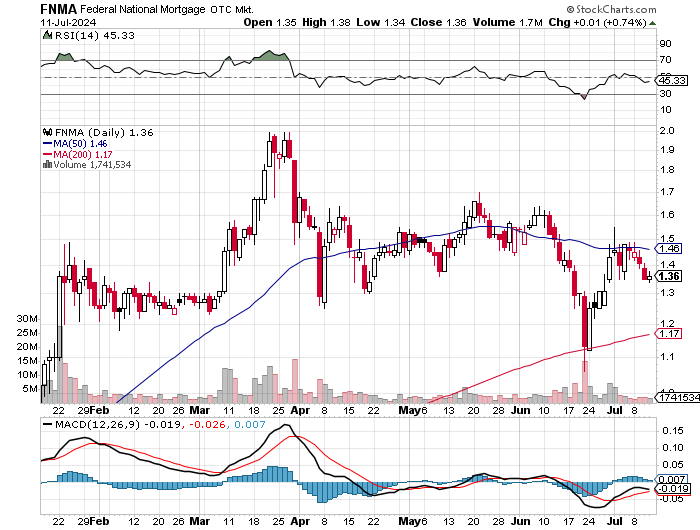The image size is (700, 530).
Task: Click the 'Federal National Mortgage' company name
Action: click(x=143, y=9)
